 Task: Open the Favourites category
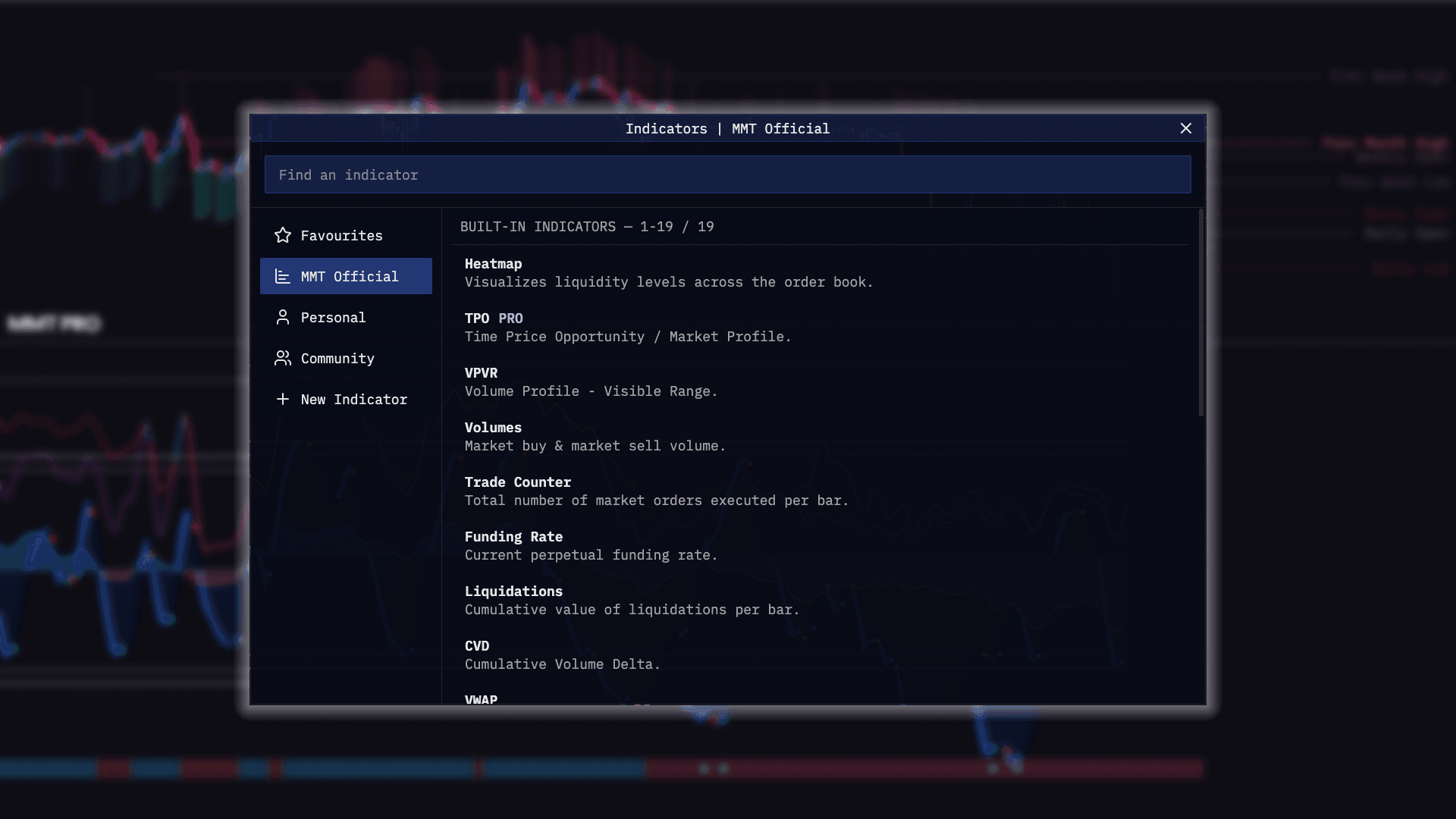point(341,236)
